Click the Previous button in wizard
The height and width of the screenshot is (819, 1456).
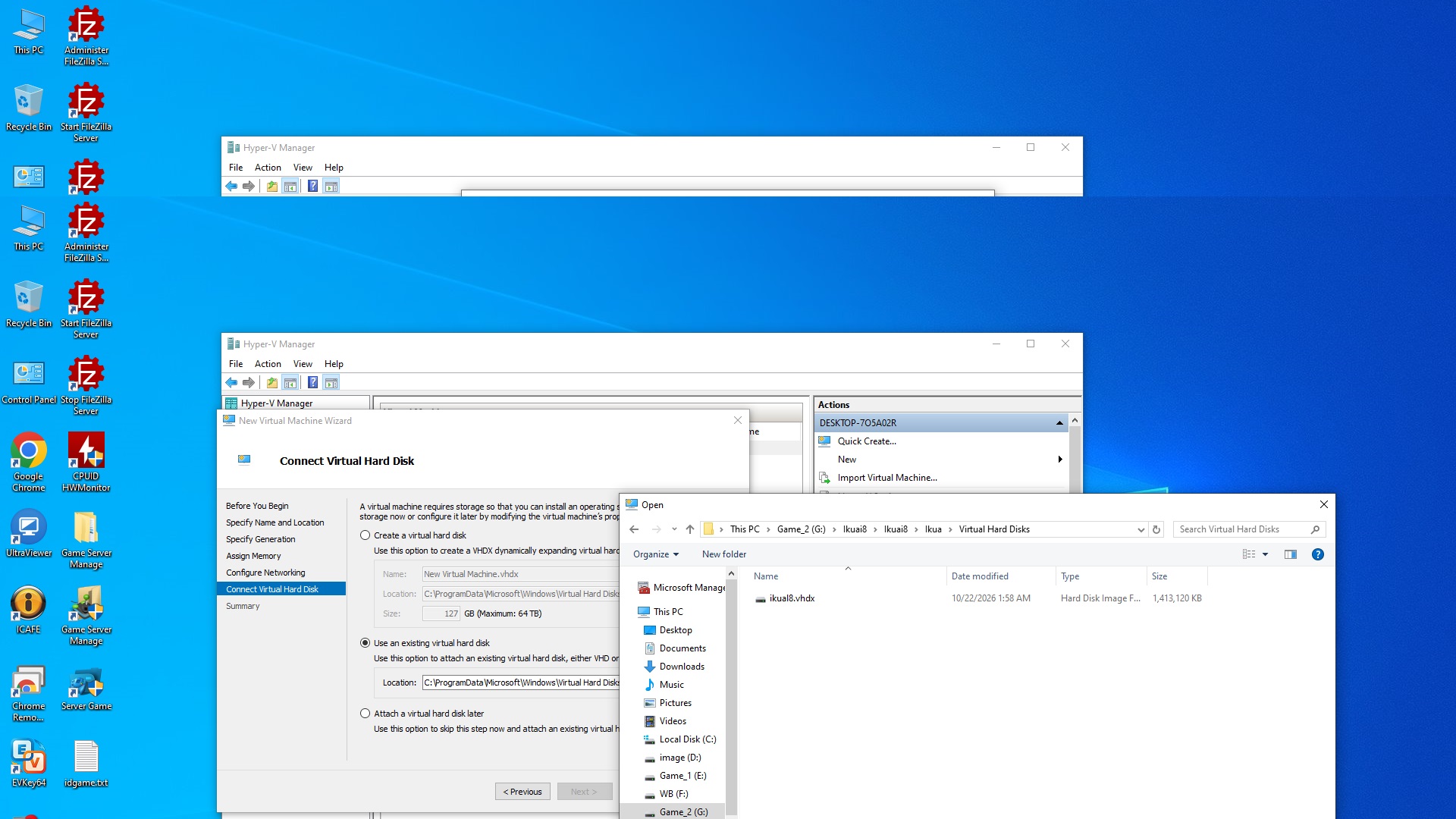click(522, 792)
